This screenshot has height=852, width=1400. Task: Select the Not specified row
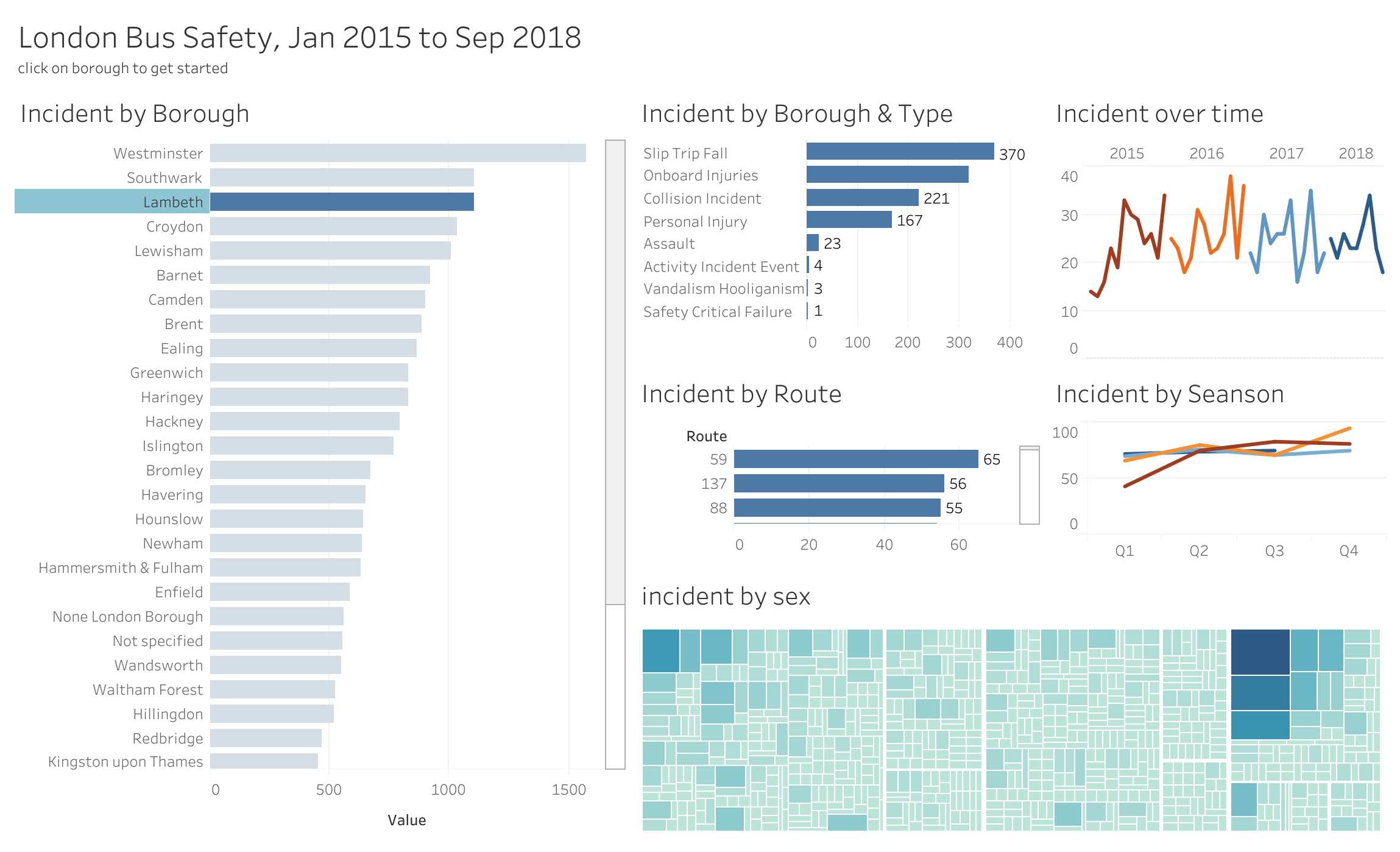158,641
